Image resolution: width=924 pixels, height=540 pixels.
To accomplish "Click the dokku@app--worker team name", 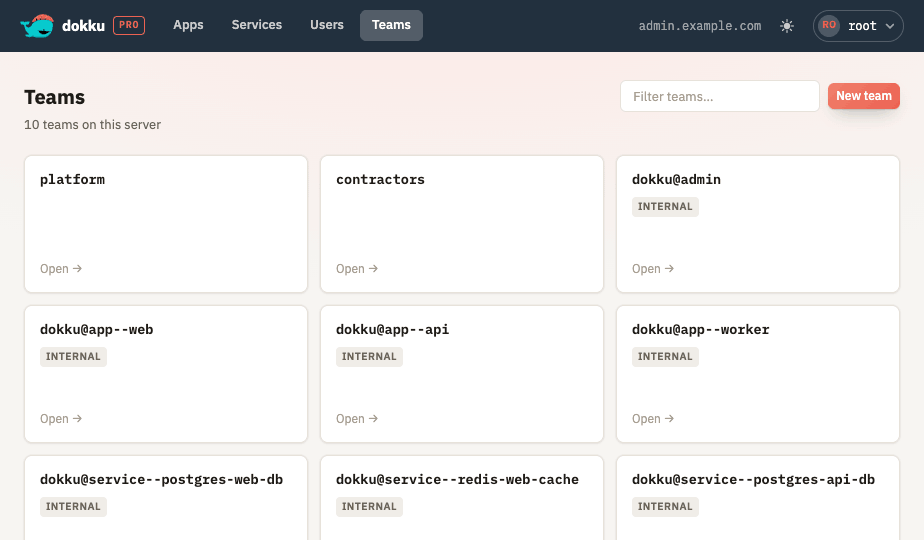I will [x=701, y=330].
